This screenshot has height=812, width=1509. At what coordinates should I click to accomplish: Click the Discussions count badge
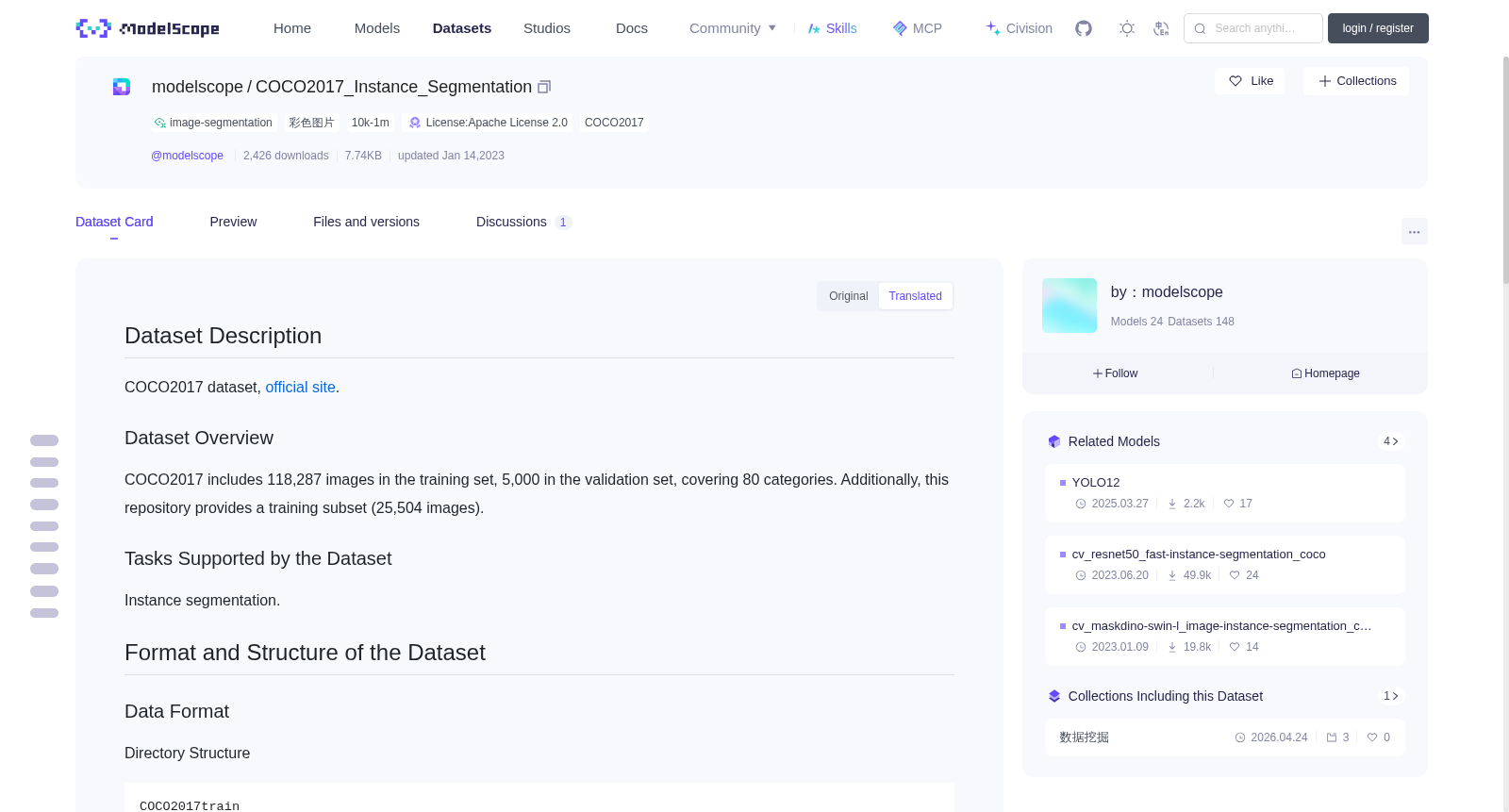563,223
